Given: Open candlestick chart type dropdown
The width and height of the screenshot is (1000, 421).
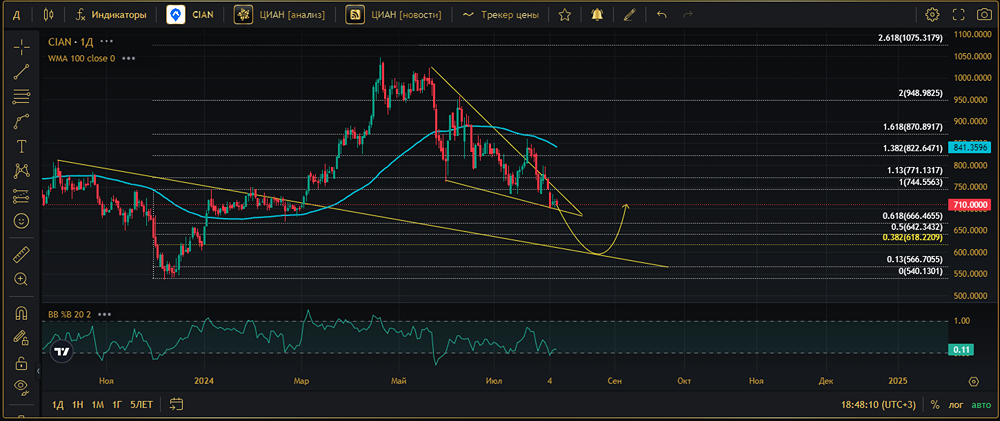Looking at the screenshot, I should coord(49,14).
